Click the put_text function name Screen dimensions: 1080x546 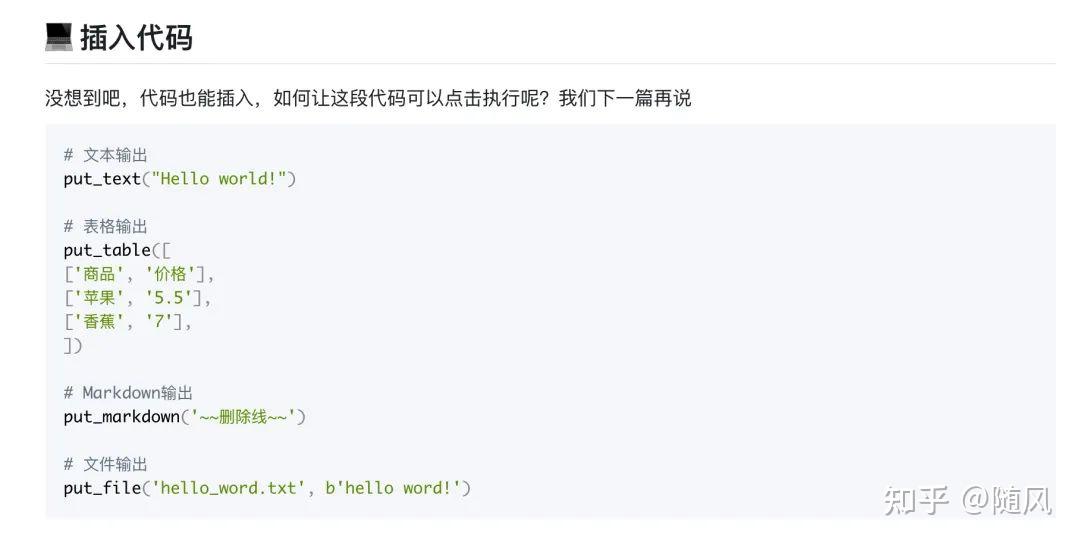[102, 179]
